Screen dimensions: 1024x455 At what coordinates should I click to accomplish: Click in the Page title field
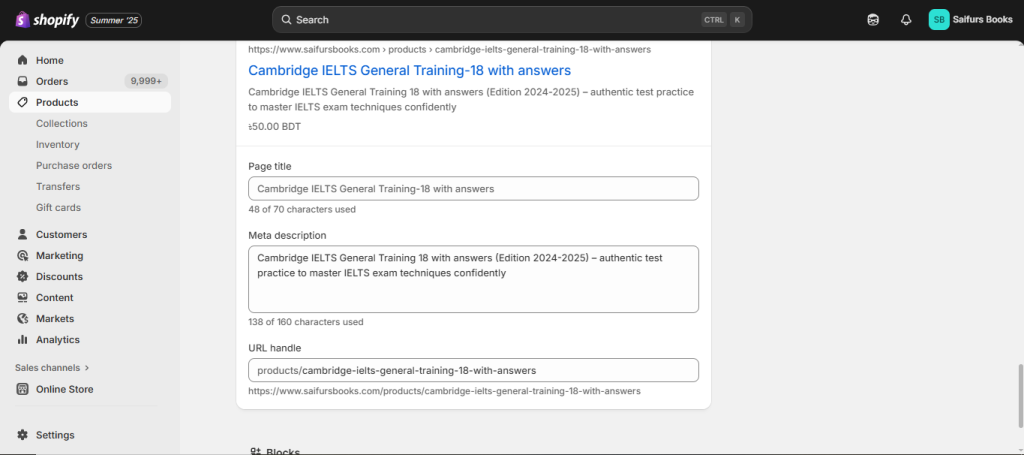tap(473, 188)
